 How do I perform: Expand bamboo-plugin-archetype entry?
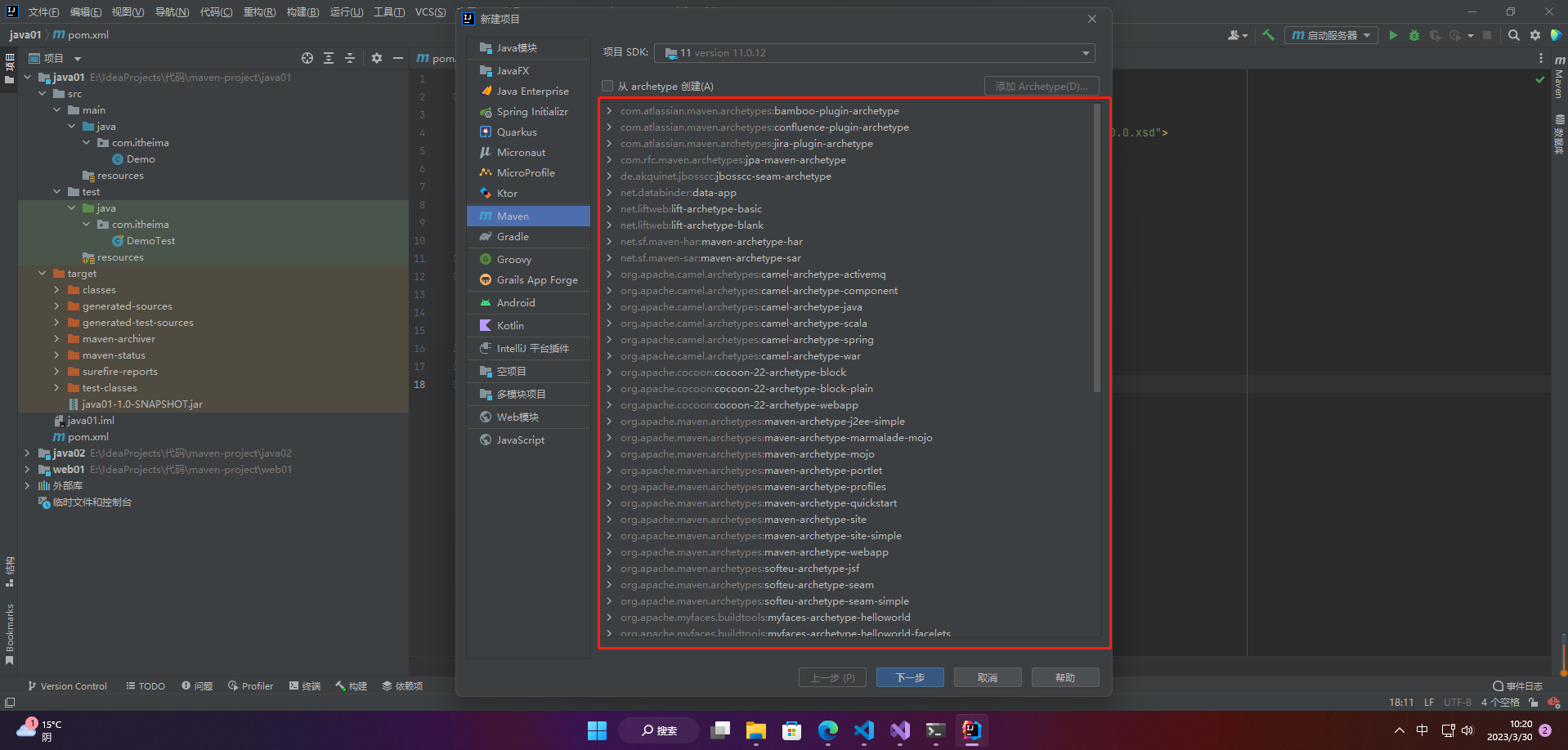coord(609,111)
